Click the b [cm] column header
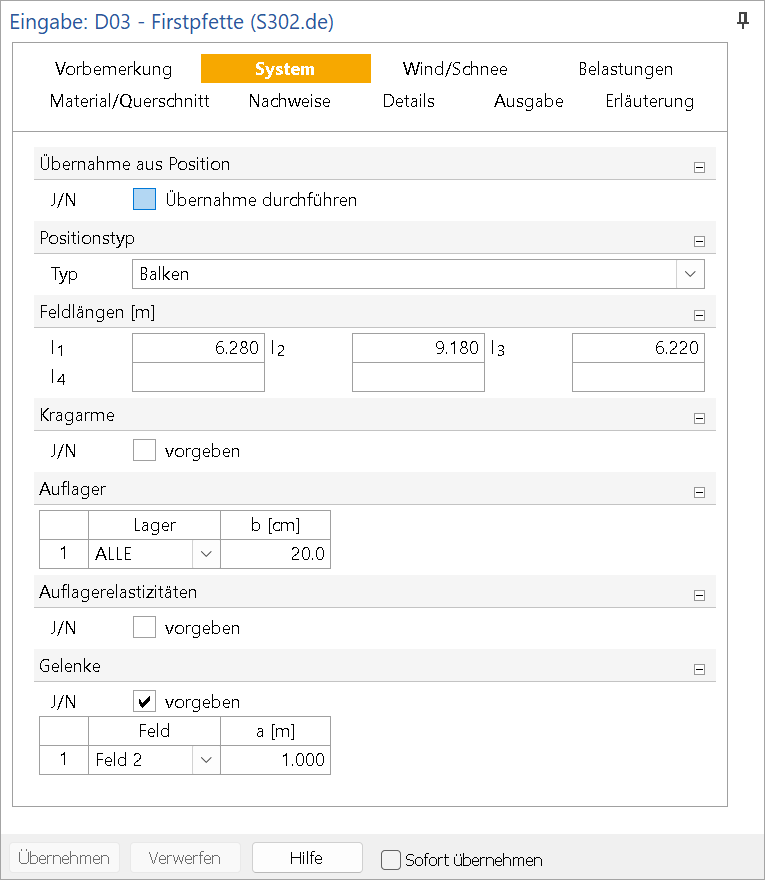Viewport: 765px width, 880px height. coord(276,525)
